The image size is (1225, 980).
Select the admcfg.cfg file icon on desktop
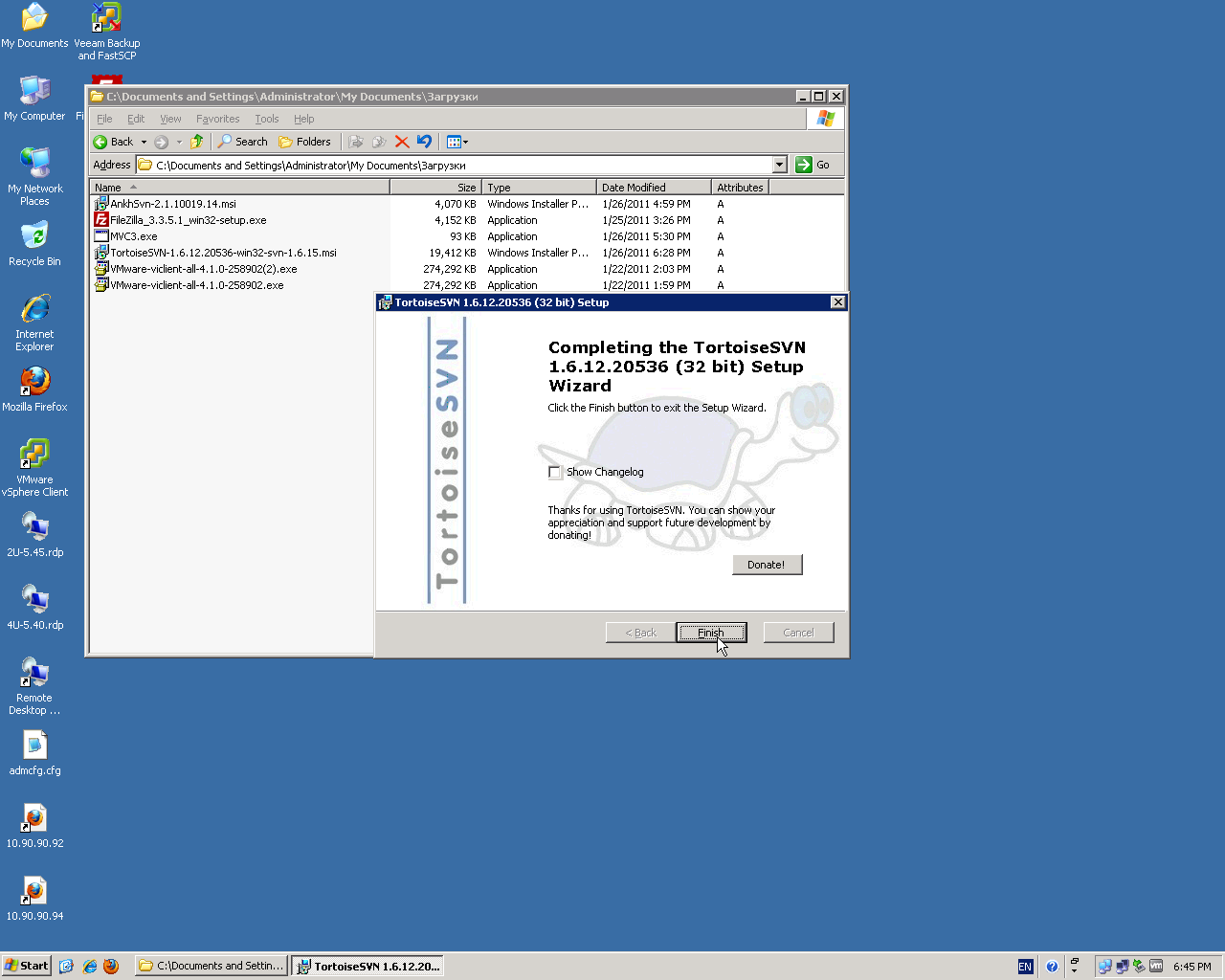click(x=34, y=754)
